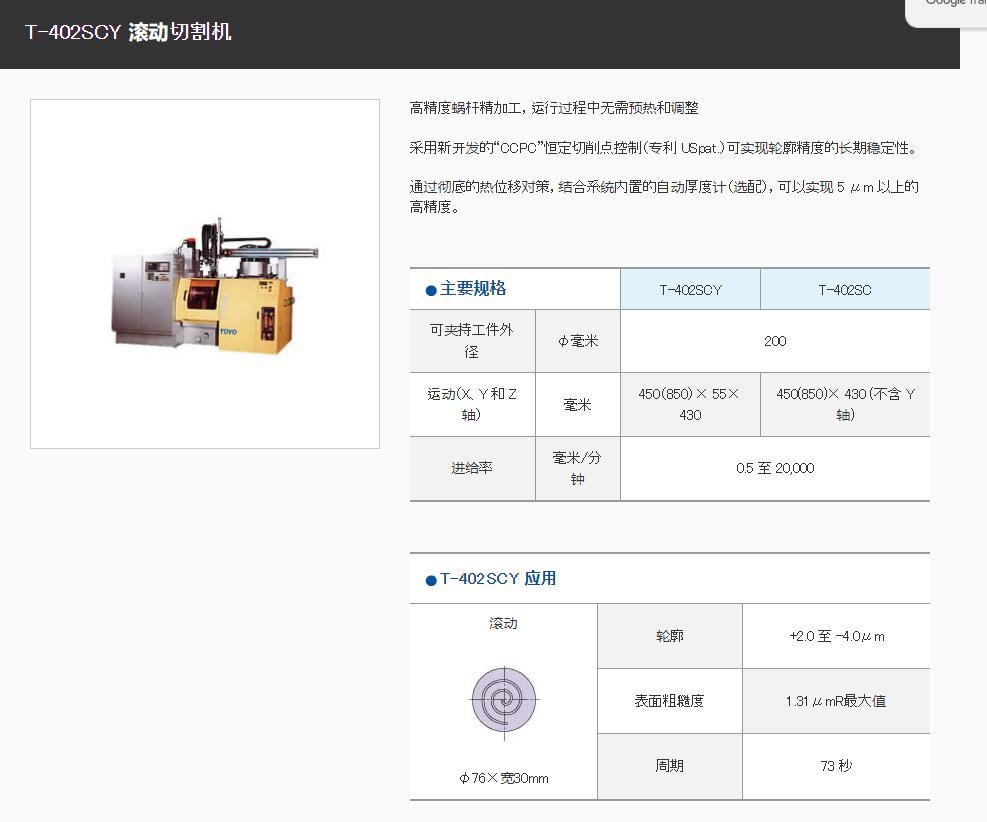Viewport: 987px width, 822px height.
Task: Click the '毫米' unit cell in motion row
Action: [x=578, y=404]
